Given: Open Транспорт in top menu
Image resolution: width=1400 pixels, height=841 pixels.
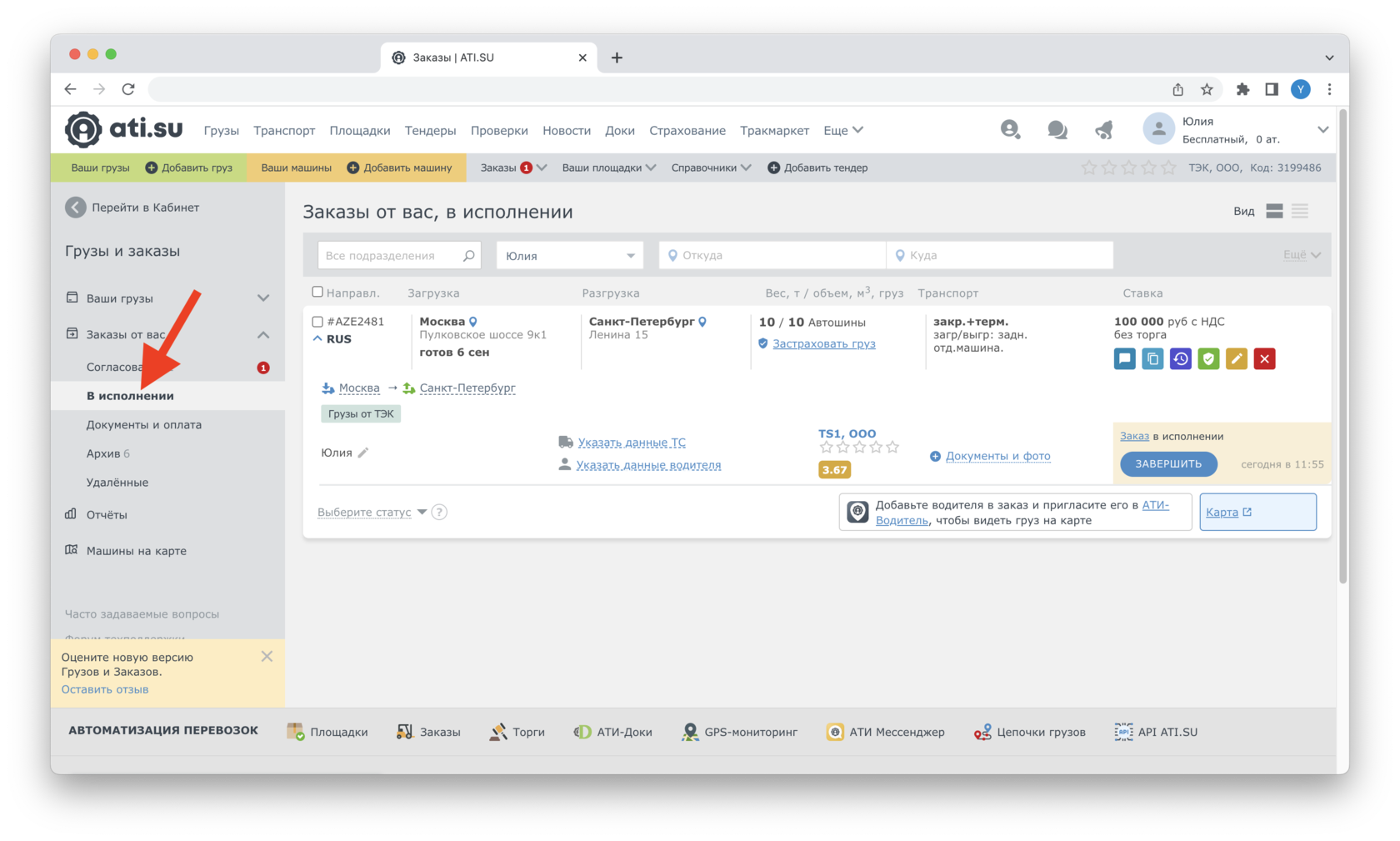Looking at the screenshot, I should [284, 130].
